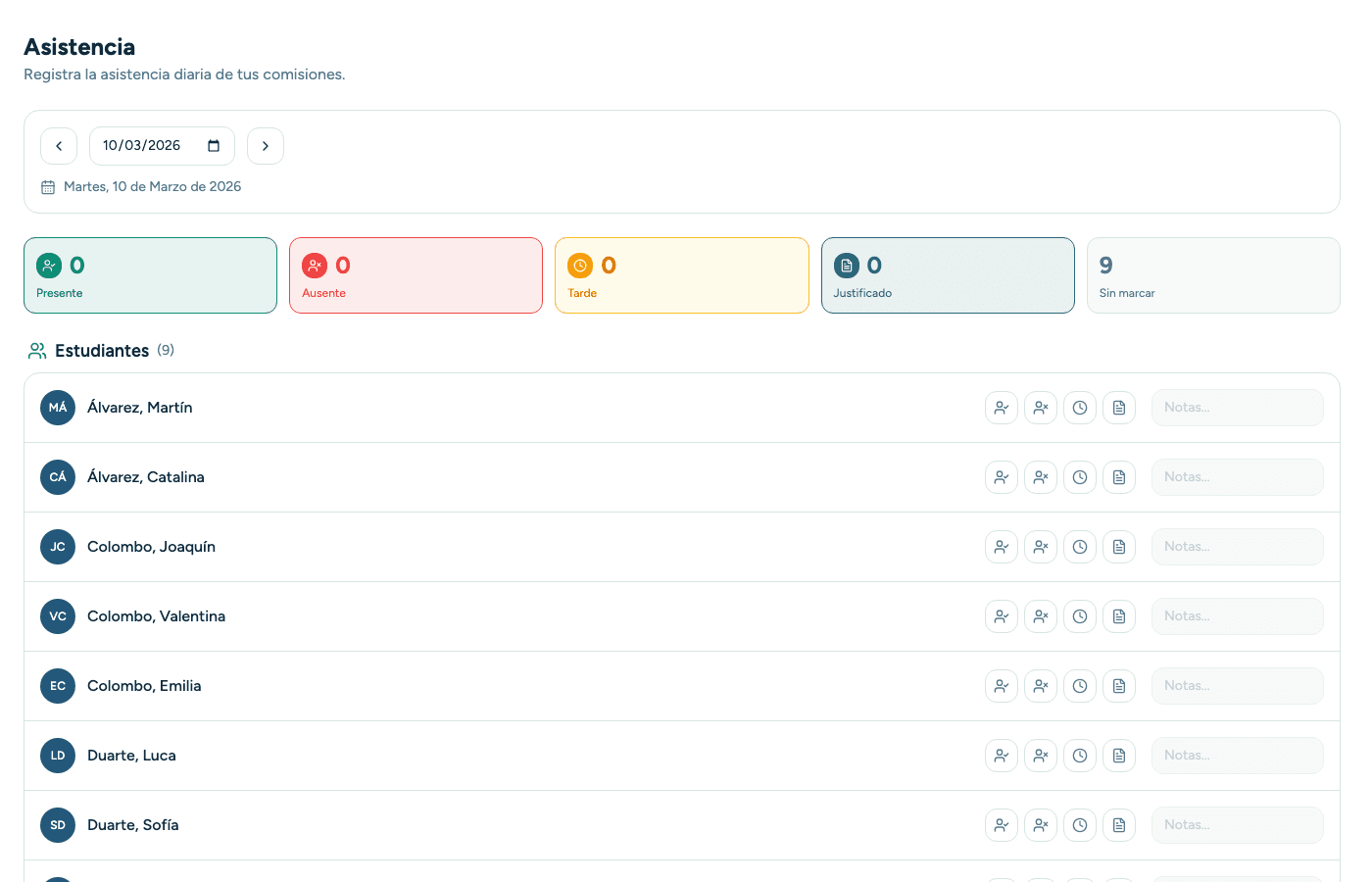Select the Sin marcar summary card

(x=1213, y=275)
